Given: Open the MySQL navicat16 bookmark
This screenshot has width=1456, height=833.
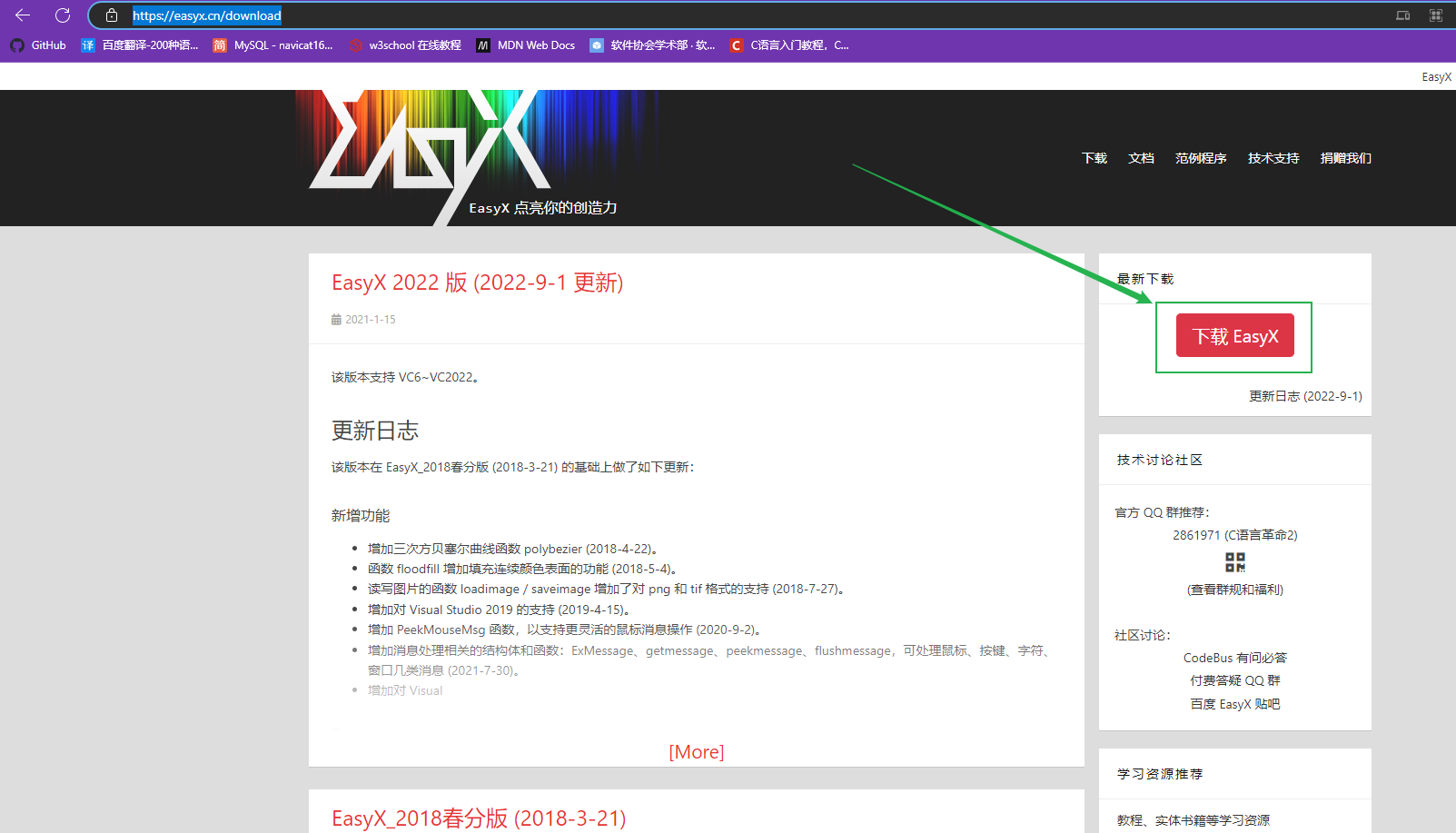Looking at the screenshot, I should click(x=272, y=45).
